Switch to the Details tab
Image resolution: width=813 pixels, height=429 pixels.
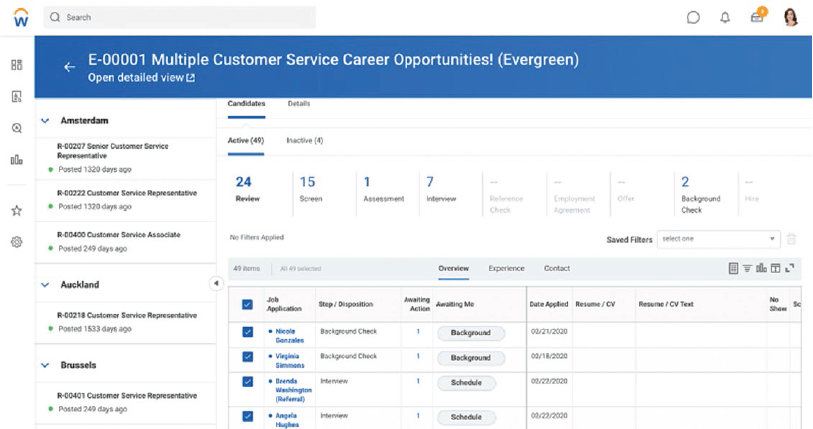click(299, 104)
